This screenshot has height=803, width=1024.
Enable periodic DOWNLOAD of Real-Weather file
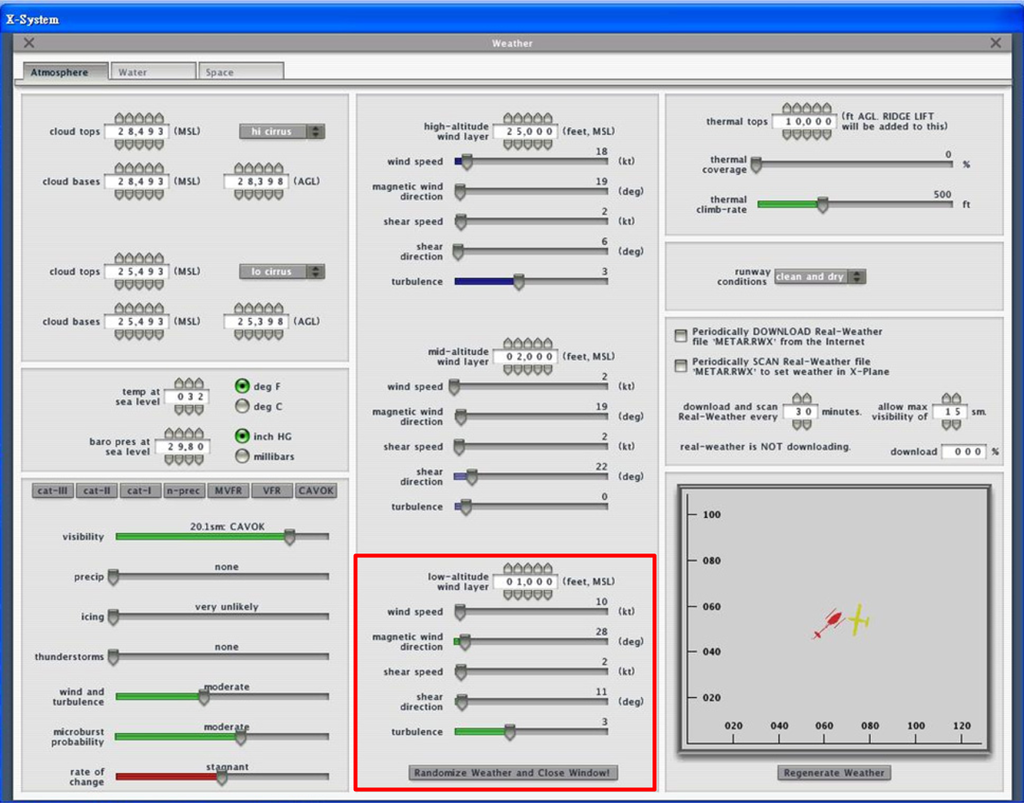tap(681, 336)
